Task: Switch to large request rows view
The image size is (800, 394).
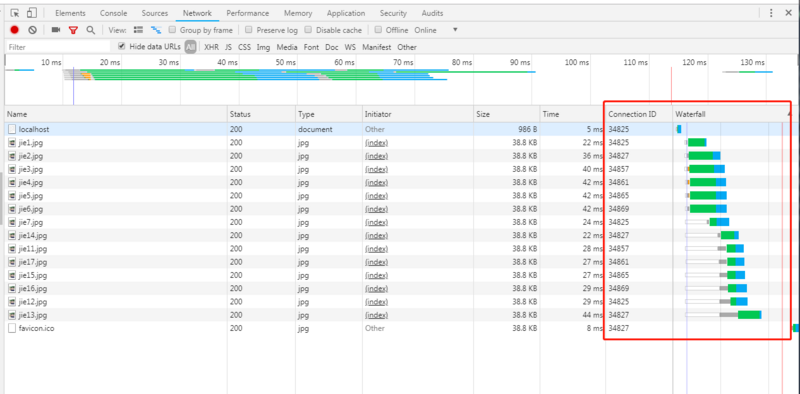Action: coord(138,30)
